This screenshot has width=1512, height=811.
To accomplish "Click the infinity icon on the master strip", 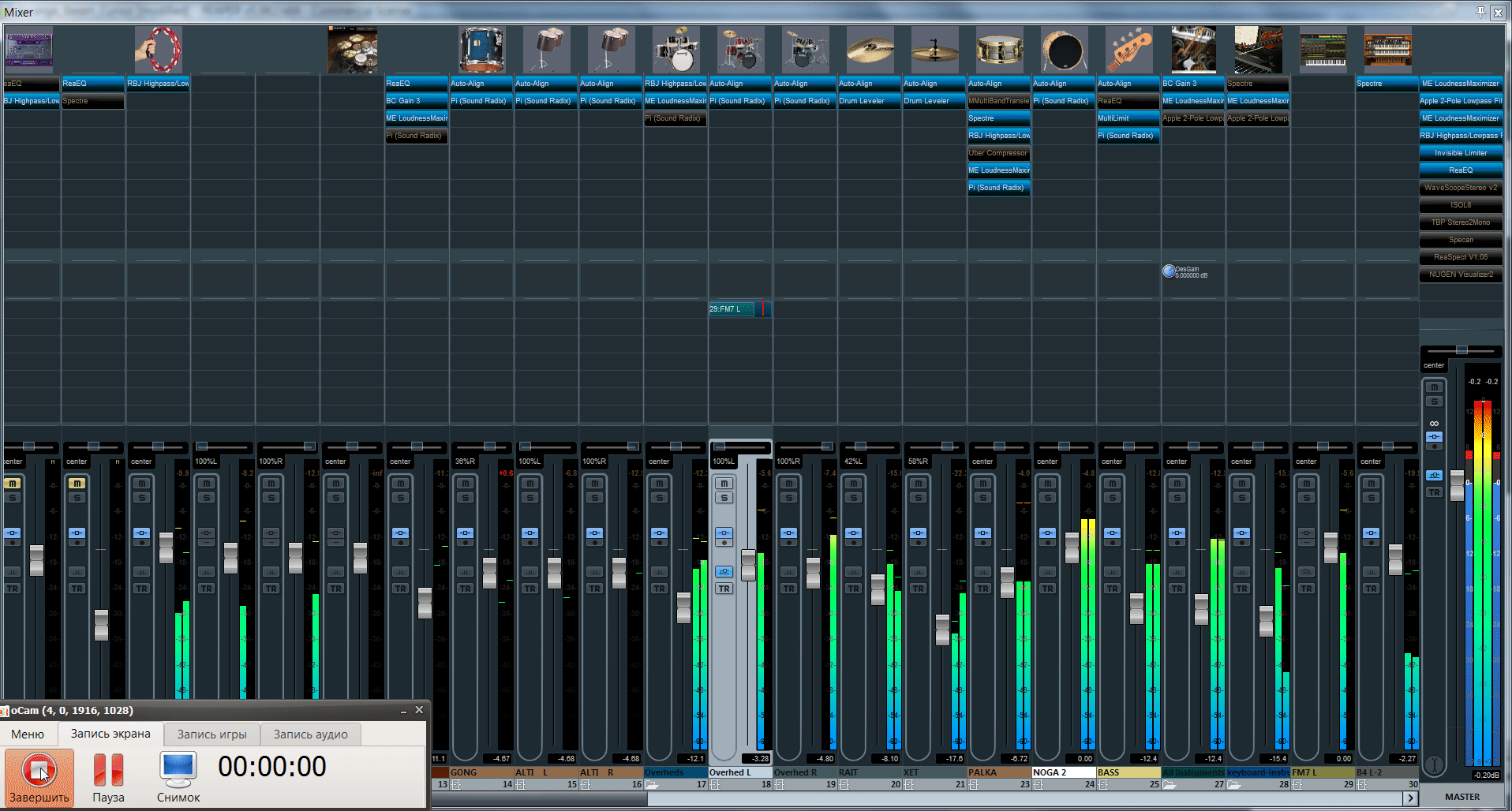I will 1434,424.
